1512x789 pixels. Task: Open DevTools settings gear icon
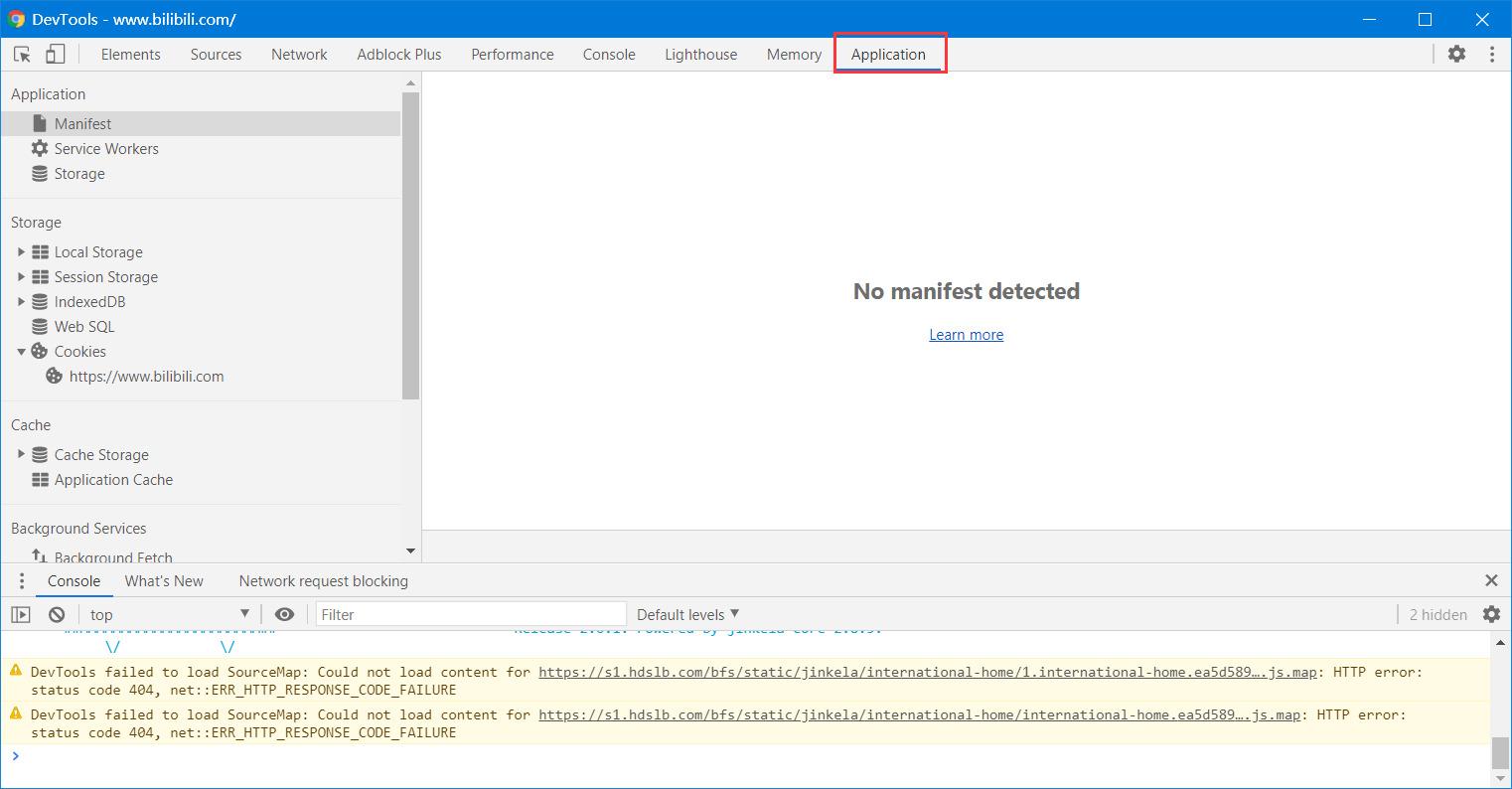(1456, 55)
